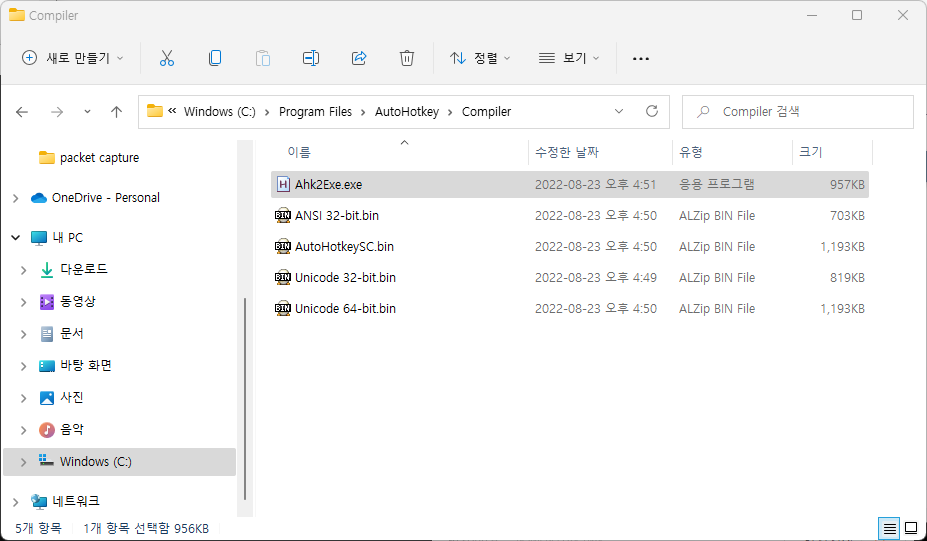The width and height of the screenshot is (927, 541).
Task: Click the Unicode 64-bit.bin file name
Action: 345,308
